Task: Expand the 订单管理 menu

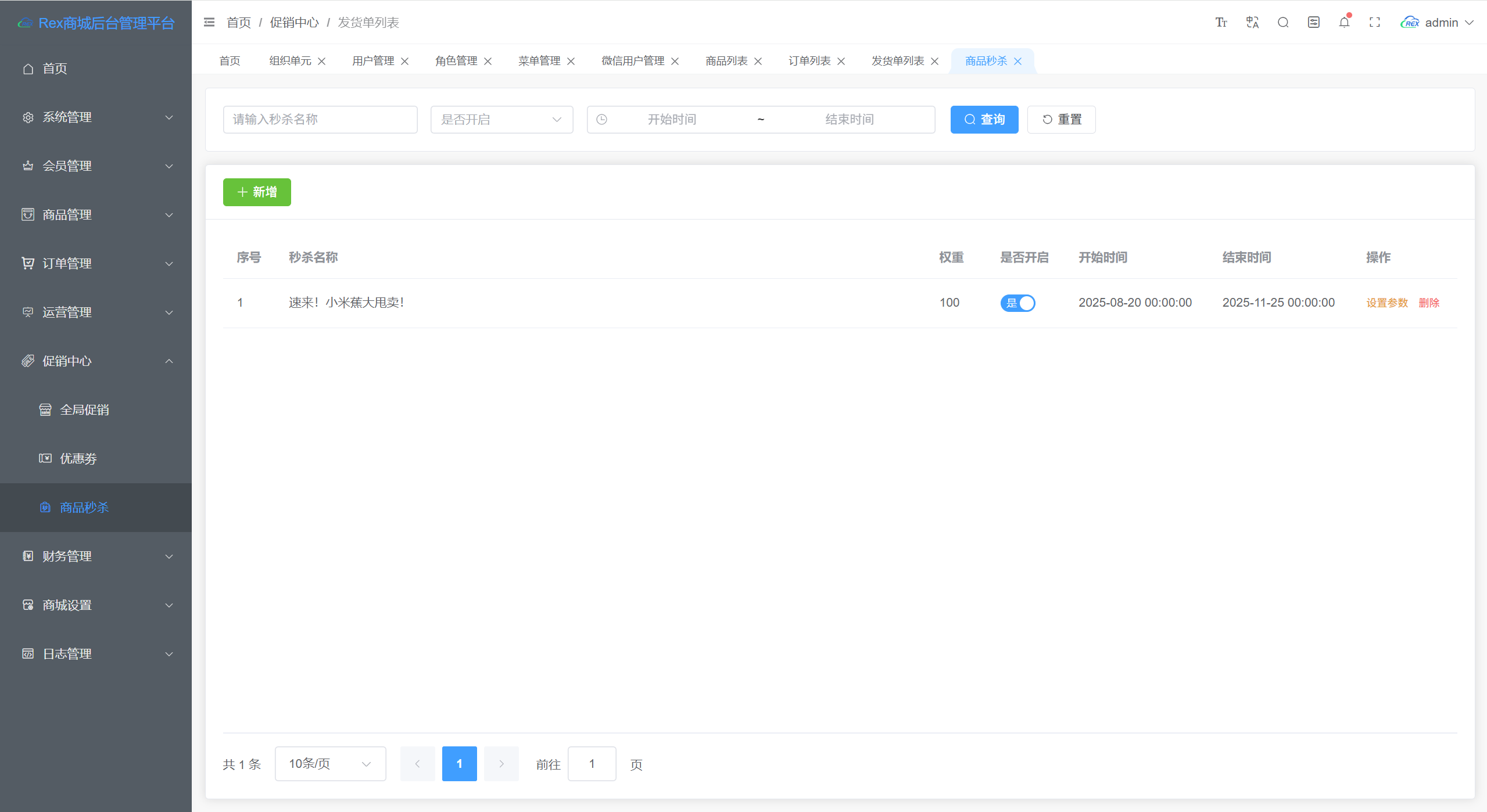Action: [96, 263]
